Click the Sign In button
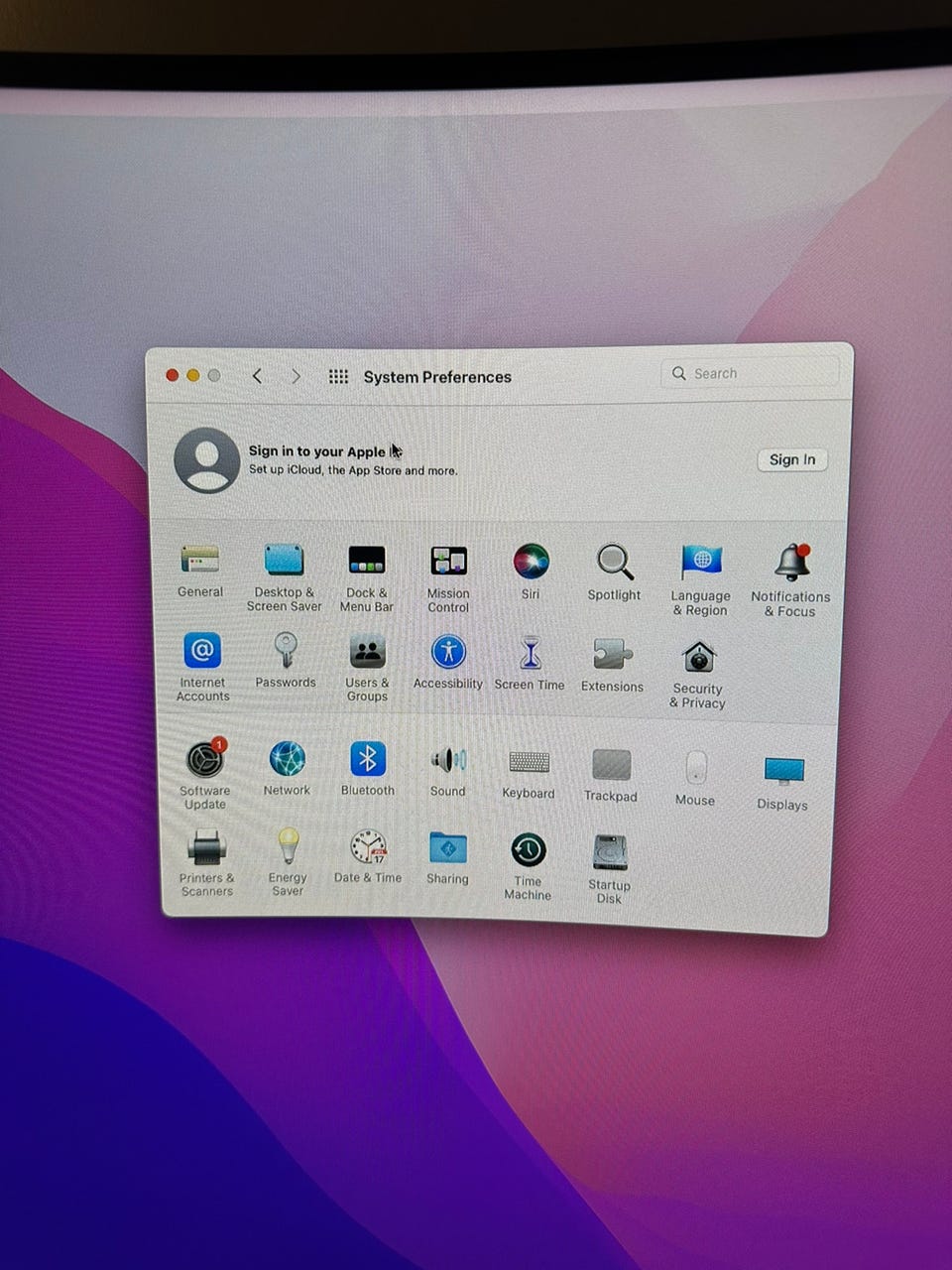952x1270 pixels. [x=792, y=459]
